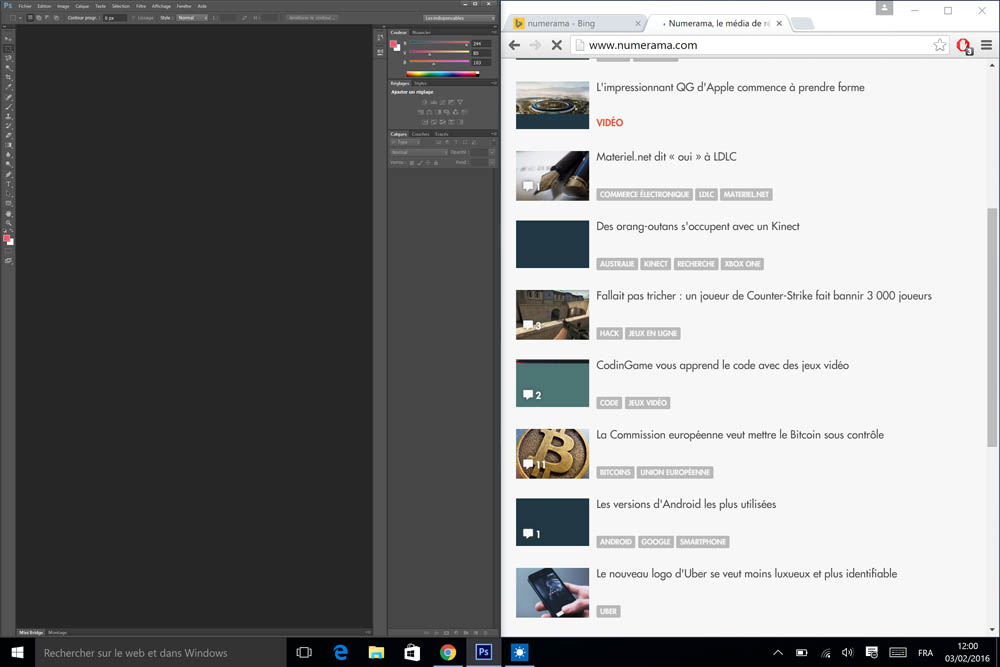Enable Add to selection mode
The image size is (1000, 667).
click(x=38, y=18)
